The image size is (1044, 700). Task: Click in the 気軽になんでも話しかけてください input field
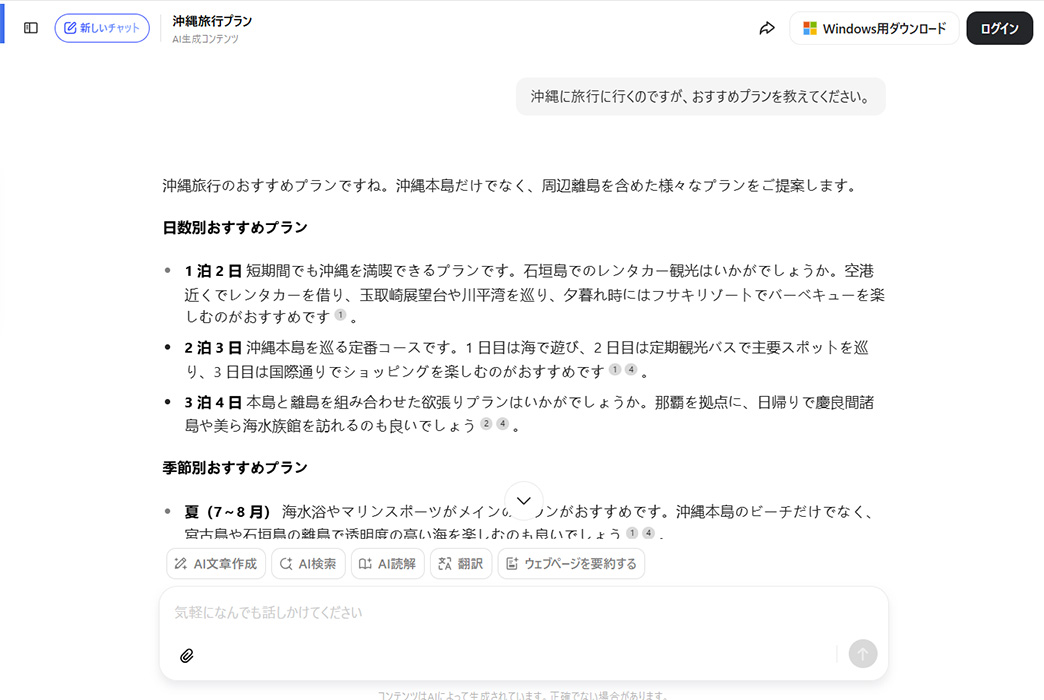500,612
